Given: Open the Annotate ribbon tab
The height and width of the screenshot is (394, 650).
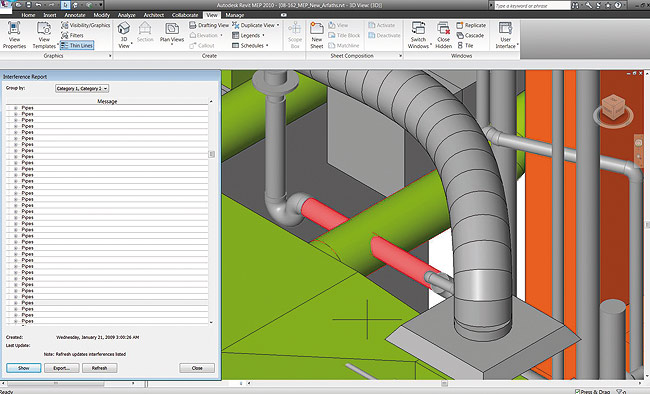Looking at the screenshot, I should pos(75,15).
